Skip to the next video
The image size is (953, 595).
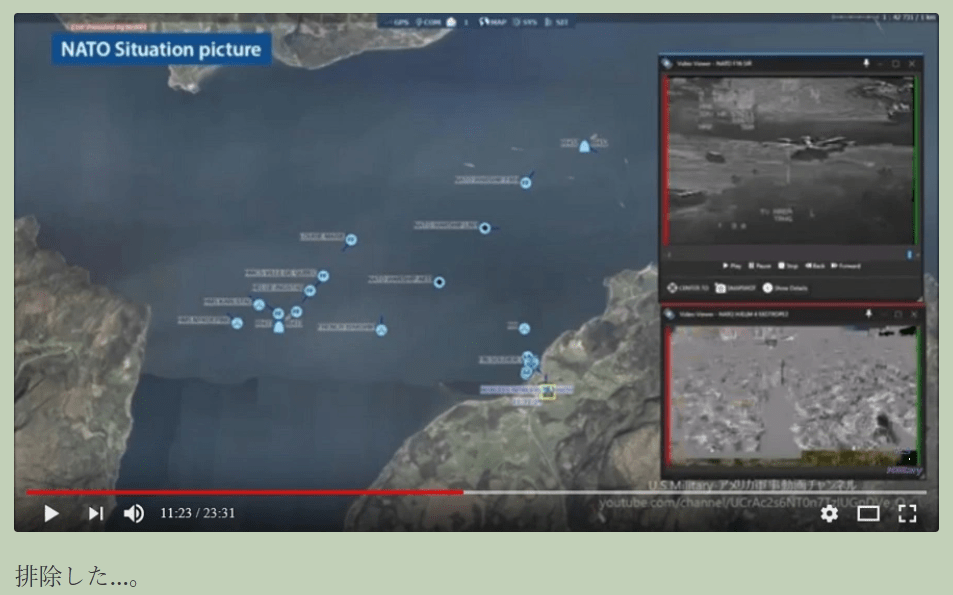(x=95, y=514)
